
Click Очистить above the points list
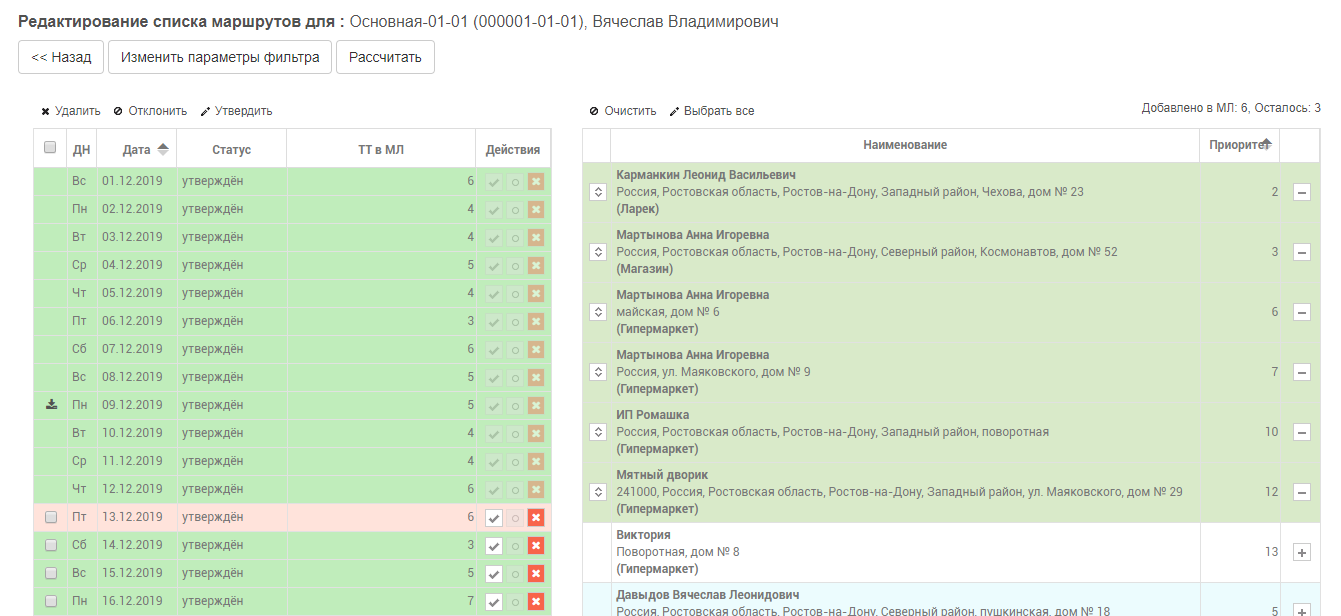click(623, 111)
